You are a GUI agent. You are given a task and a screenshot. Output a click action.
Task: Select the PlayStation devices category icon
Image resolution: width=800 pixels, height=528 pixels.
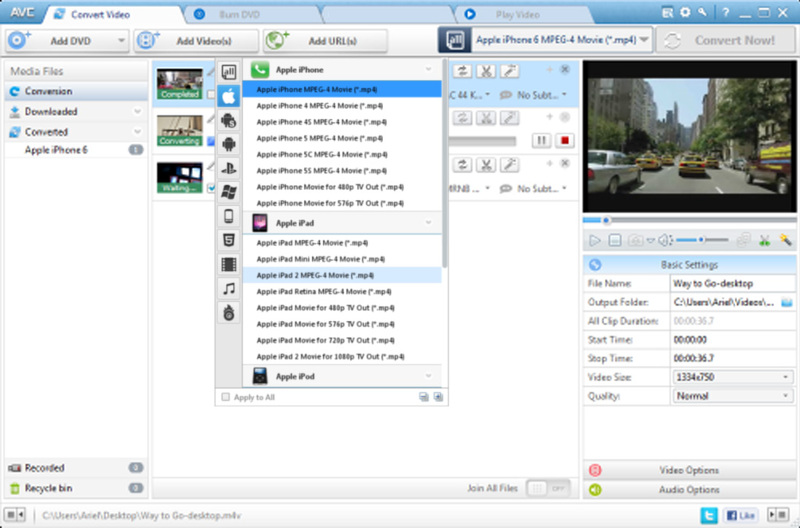point(229,168)
